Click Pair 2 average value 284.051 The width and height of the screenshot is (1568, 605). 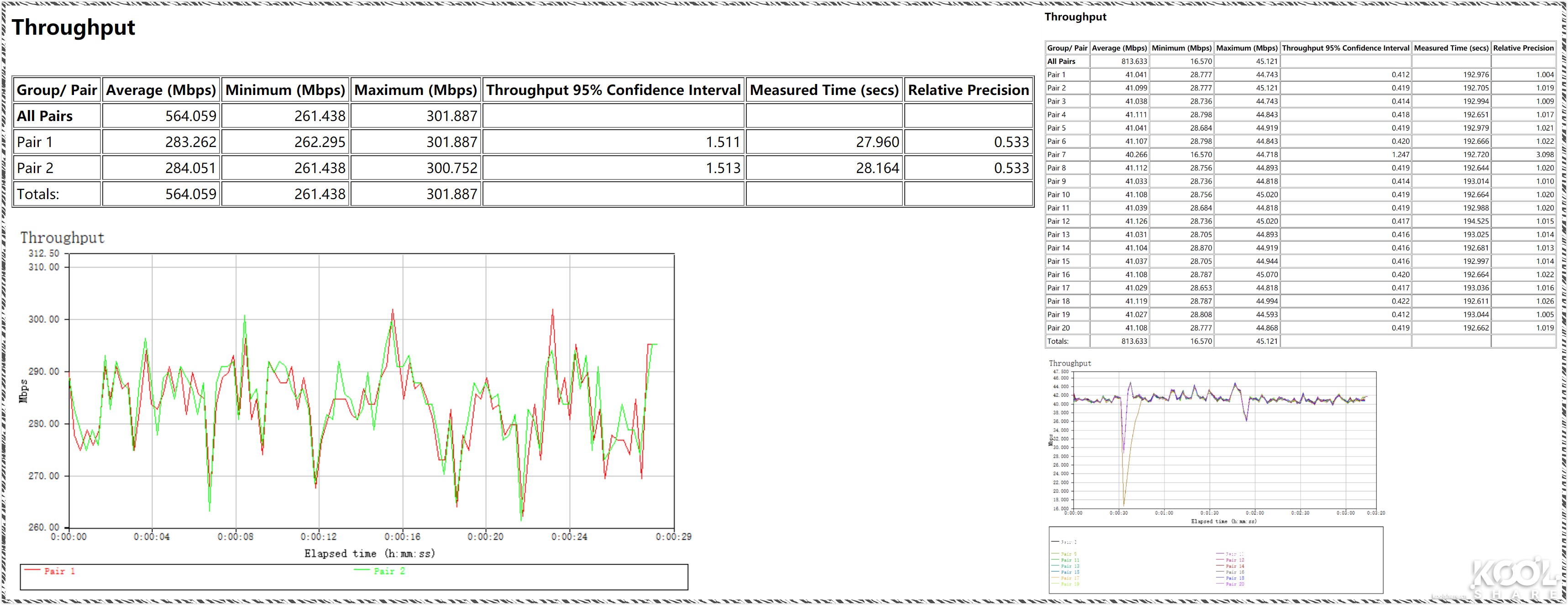[190, 168]
